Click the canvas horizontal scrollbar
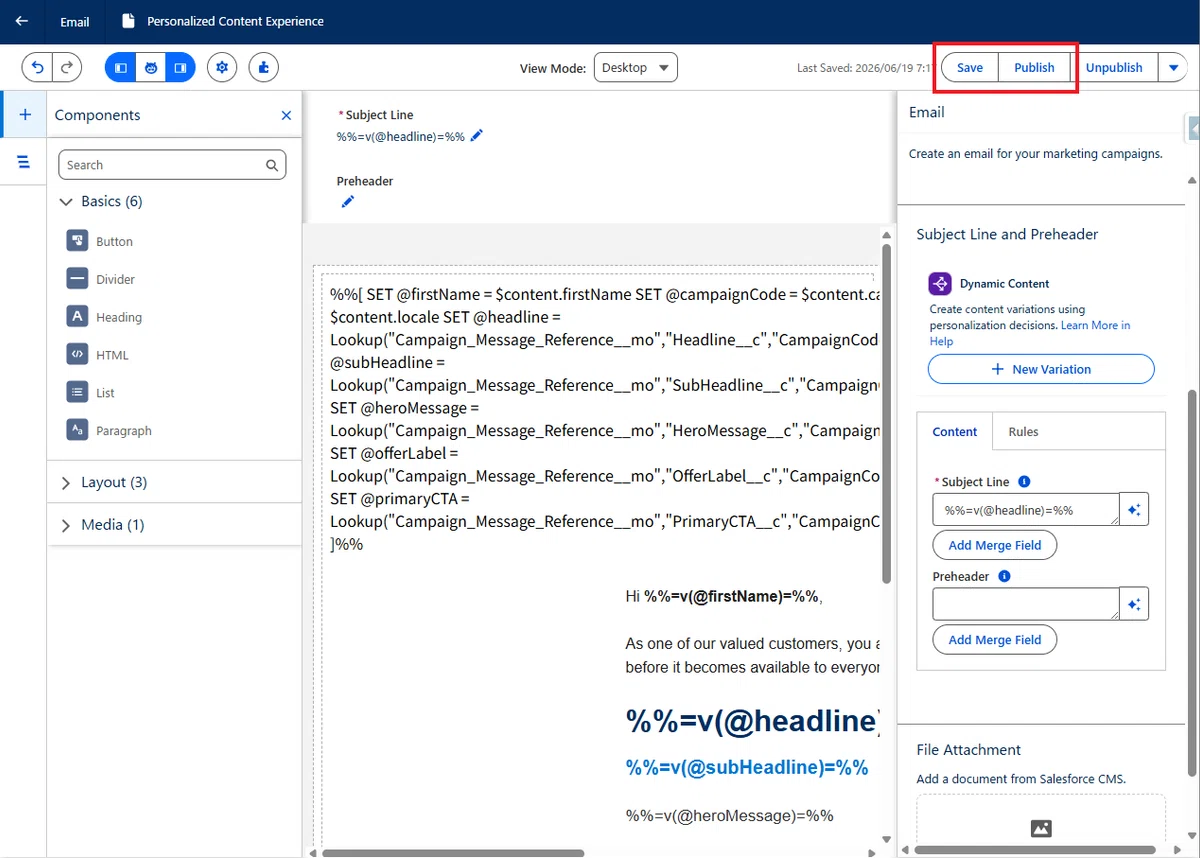 [x=453, y=853]
